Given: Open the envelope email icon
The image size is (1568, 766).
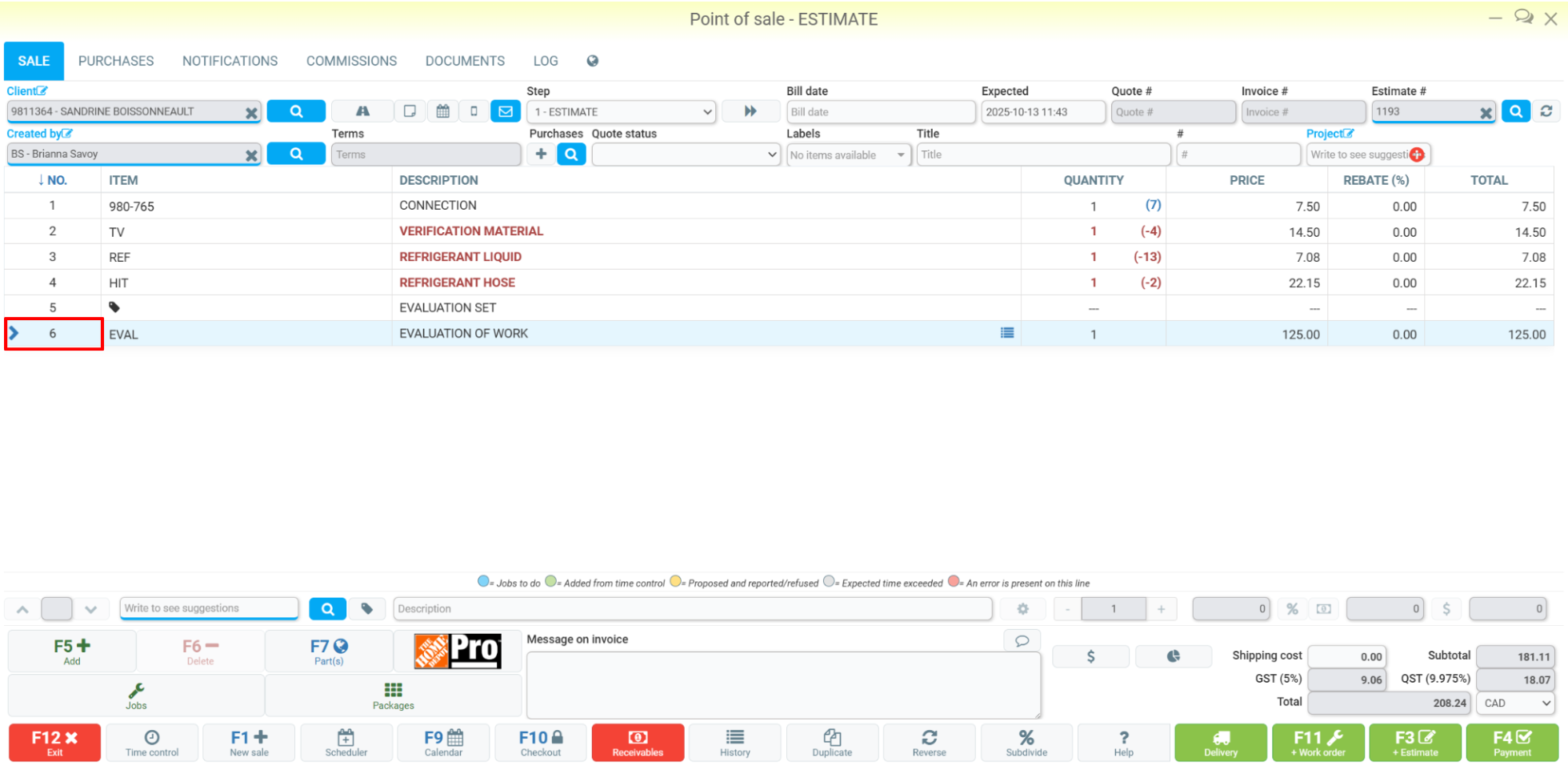Looking at the screenshot, I should [x=506, y=111].
